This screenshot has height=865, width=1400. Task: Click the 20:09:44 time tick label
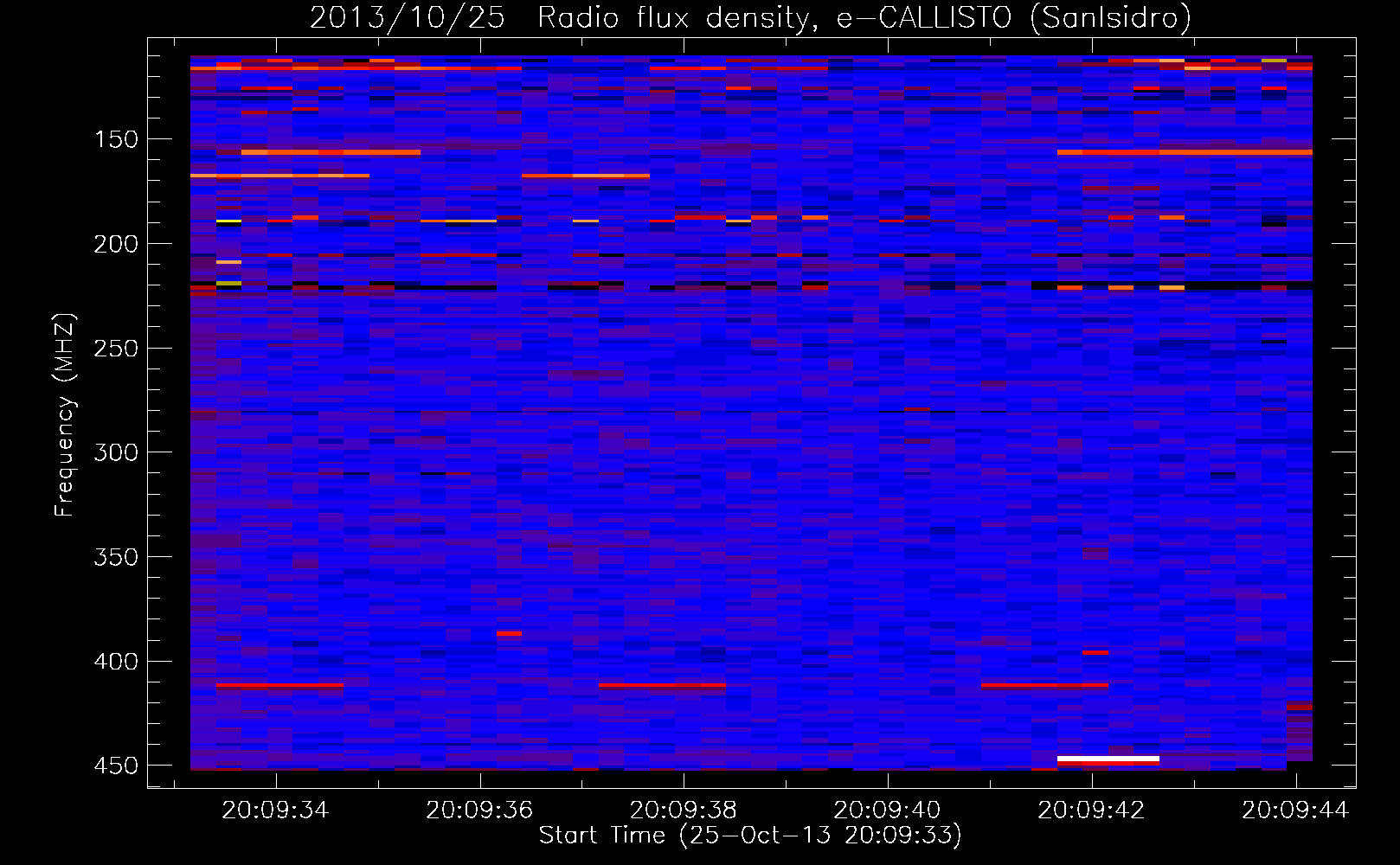(1295, 811)
